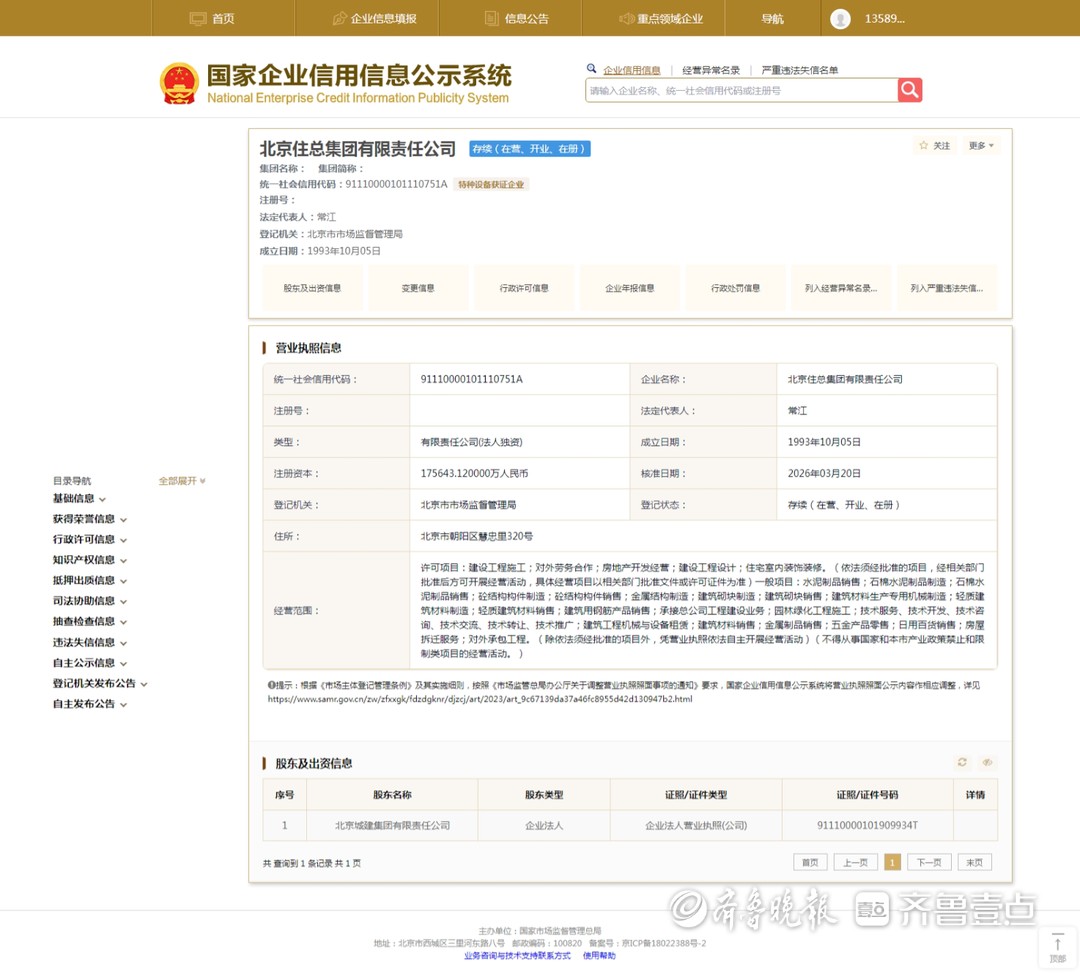The width and height of the screenshot is (1080, 974).
Task: Click the 存续（在营、开业、在册） status badge
Action: click(530, 149)
